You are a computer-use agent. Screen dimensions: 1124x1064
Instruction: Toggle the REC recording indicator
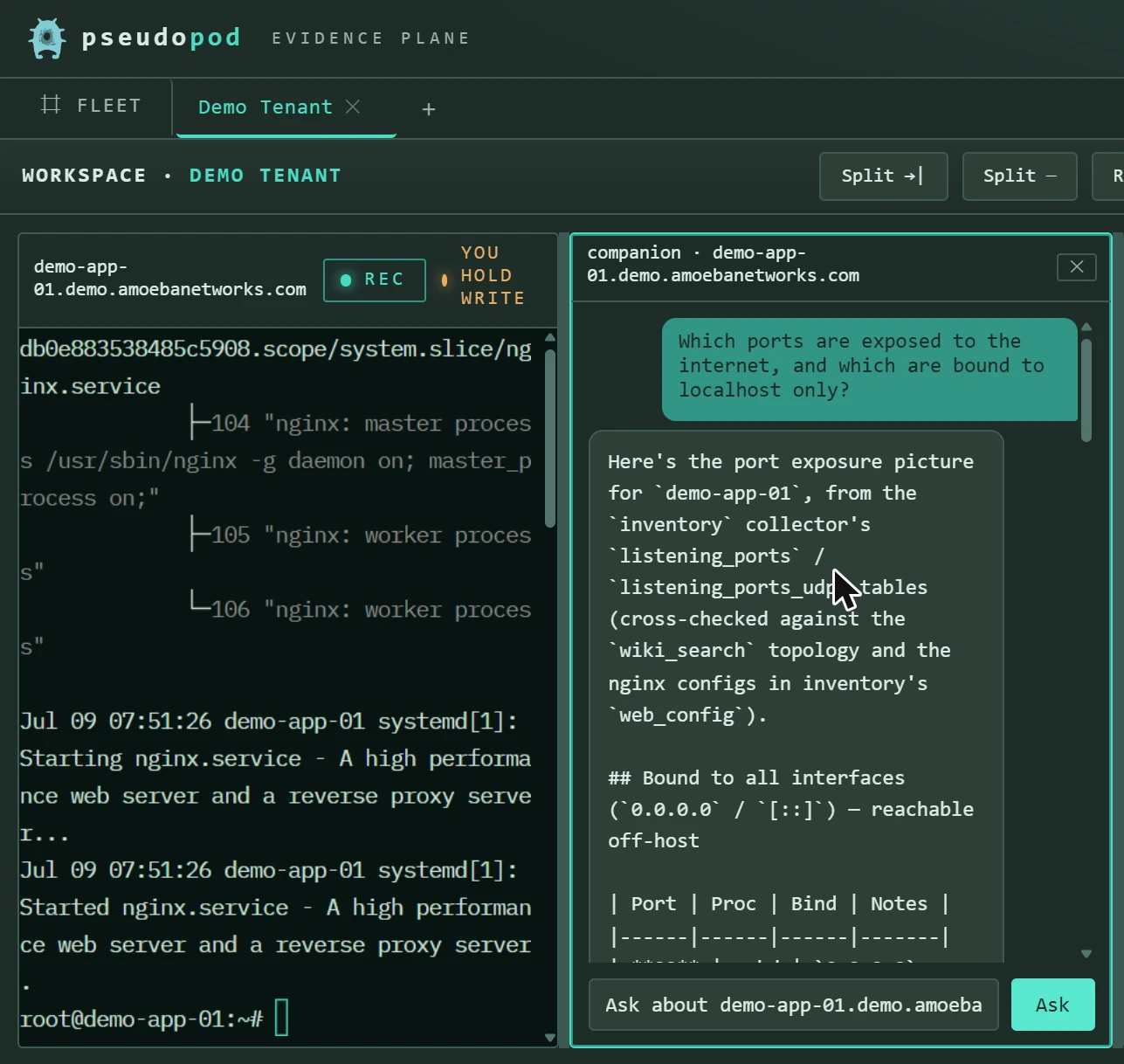click(375, 280)
